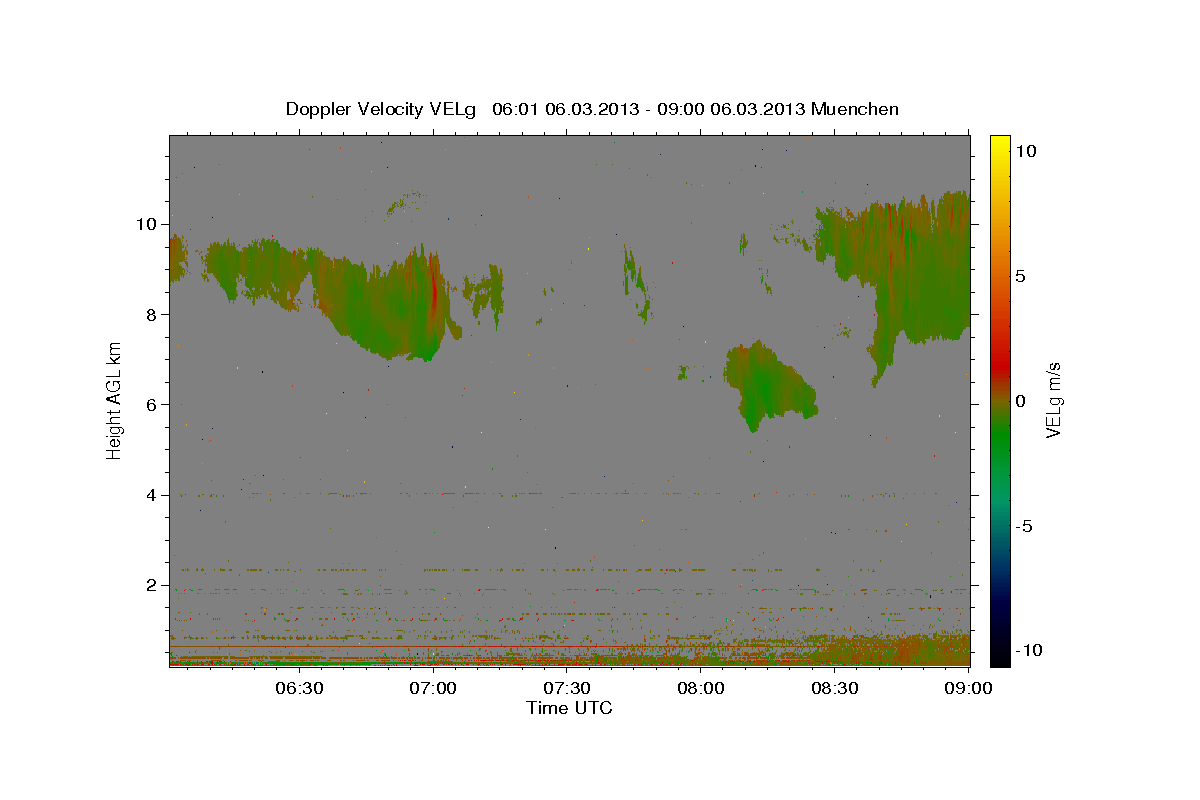The width and height of the screenshot is (1200, 800).
Task: Click the 'Time UTC' x-axis label
Action: 569,708
